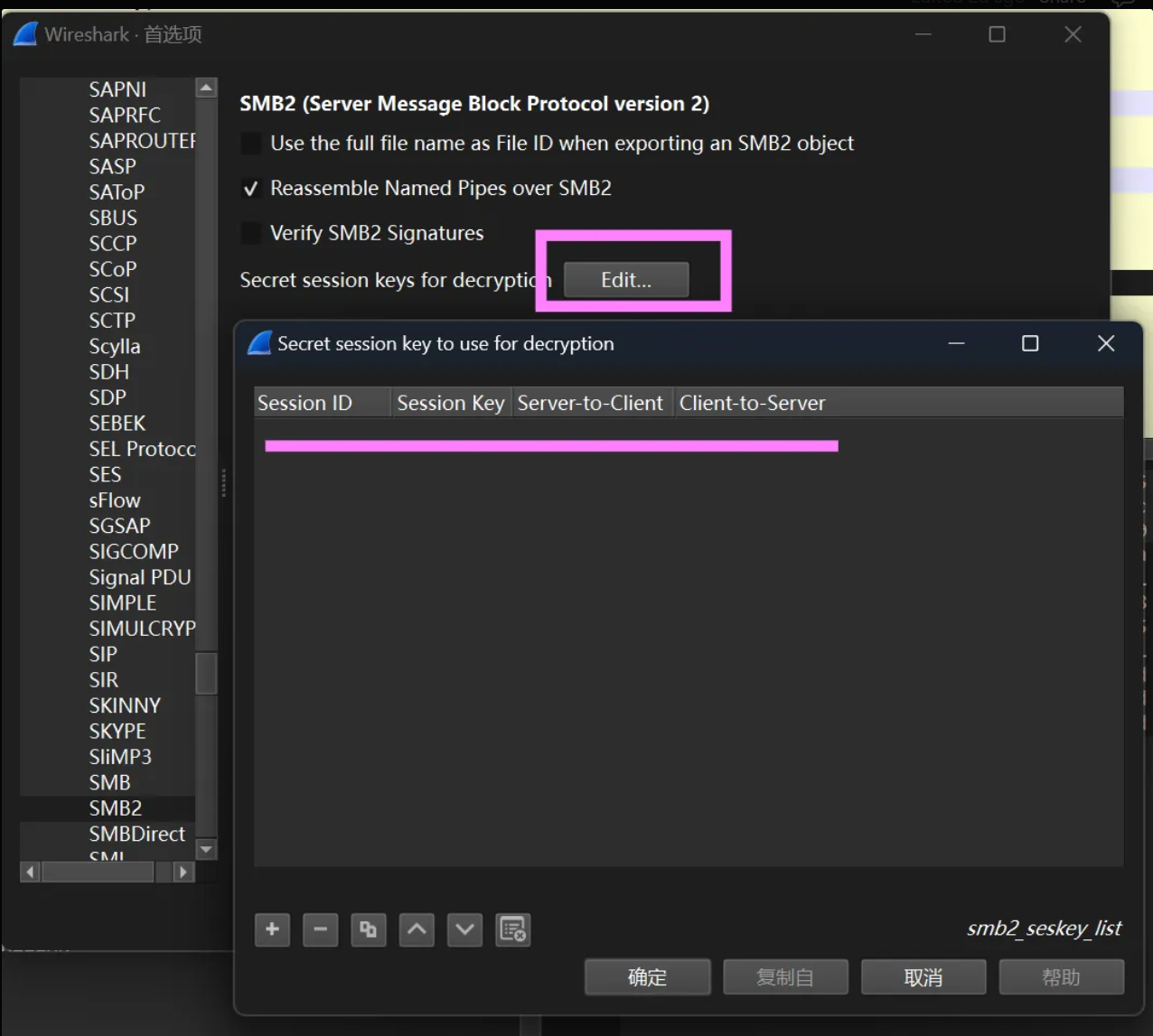Image resolution: width=1153 pixels, height=1036 pixels.
Task: Select SIMULCRYPT protocol entry
Action: (x=142, y=629)
